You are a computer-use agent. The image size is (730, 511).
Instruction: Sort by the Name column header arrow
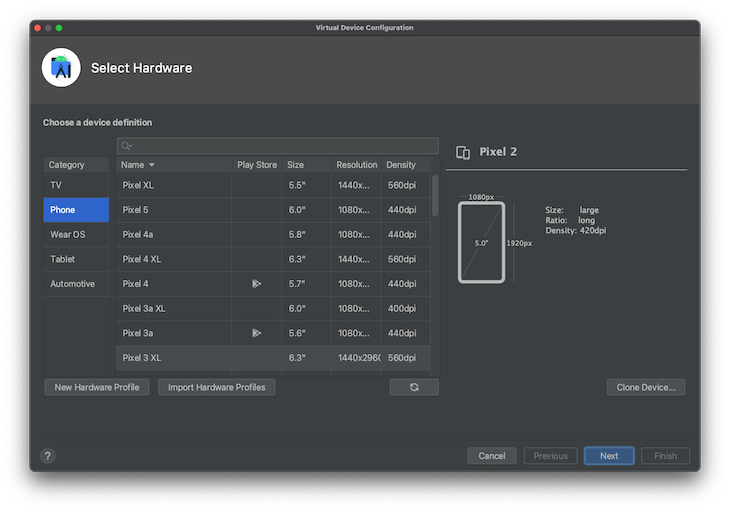click(x=152, y=165)
